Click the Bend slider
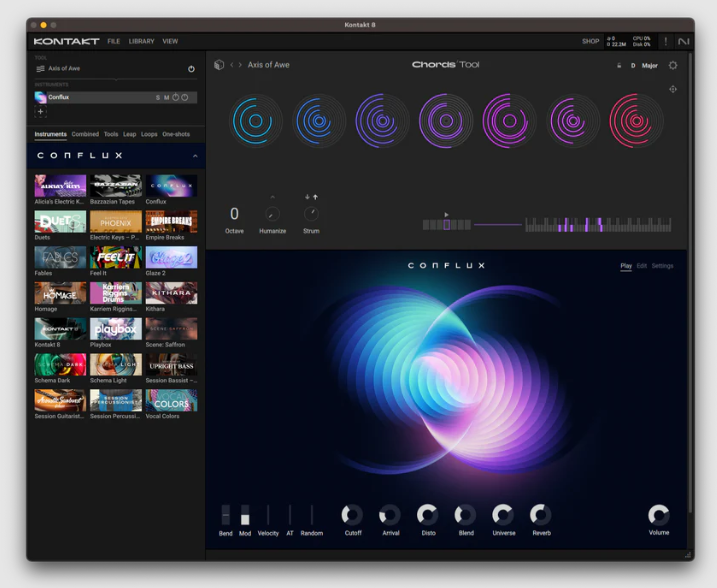The height and width of the screenshot is (588, 717). point(225,515)
